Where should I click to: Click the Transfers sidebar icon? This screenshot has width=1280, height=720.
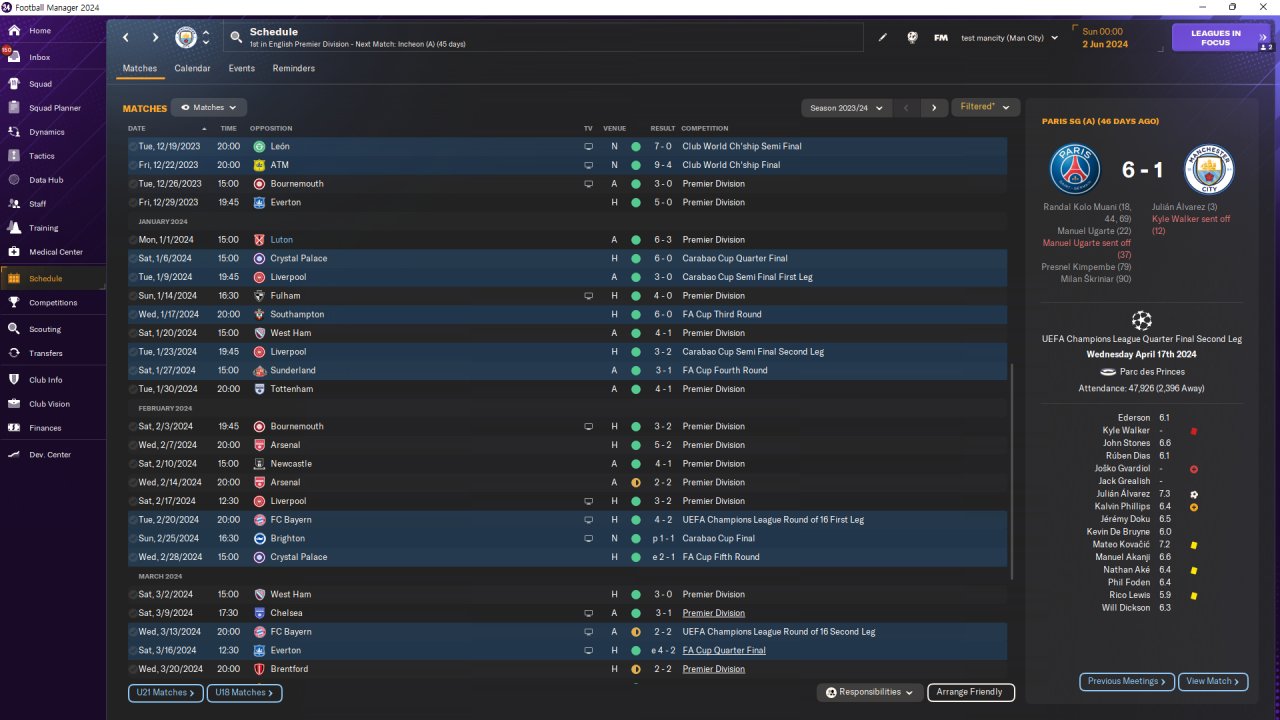click(x=14, y=353)
